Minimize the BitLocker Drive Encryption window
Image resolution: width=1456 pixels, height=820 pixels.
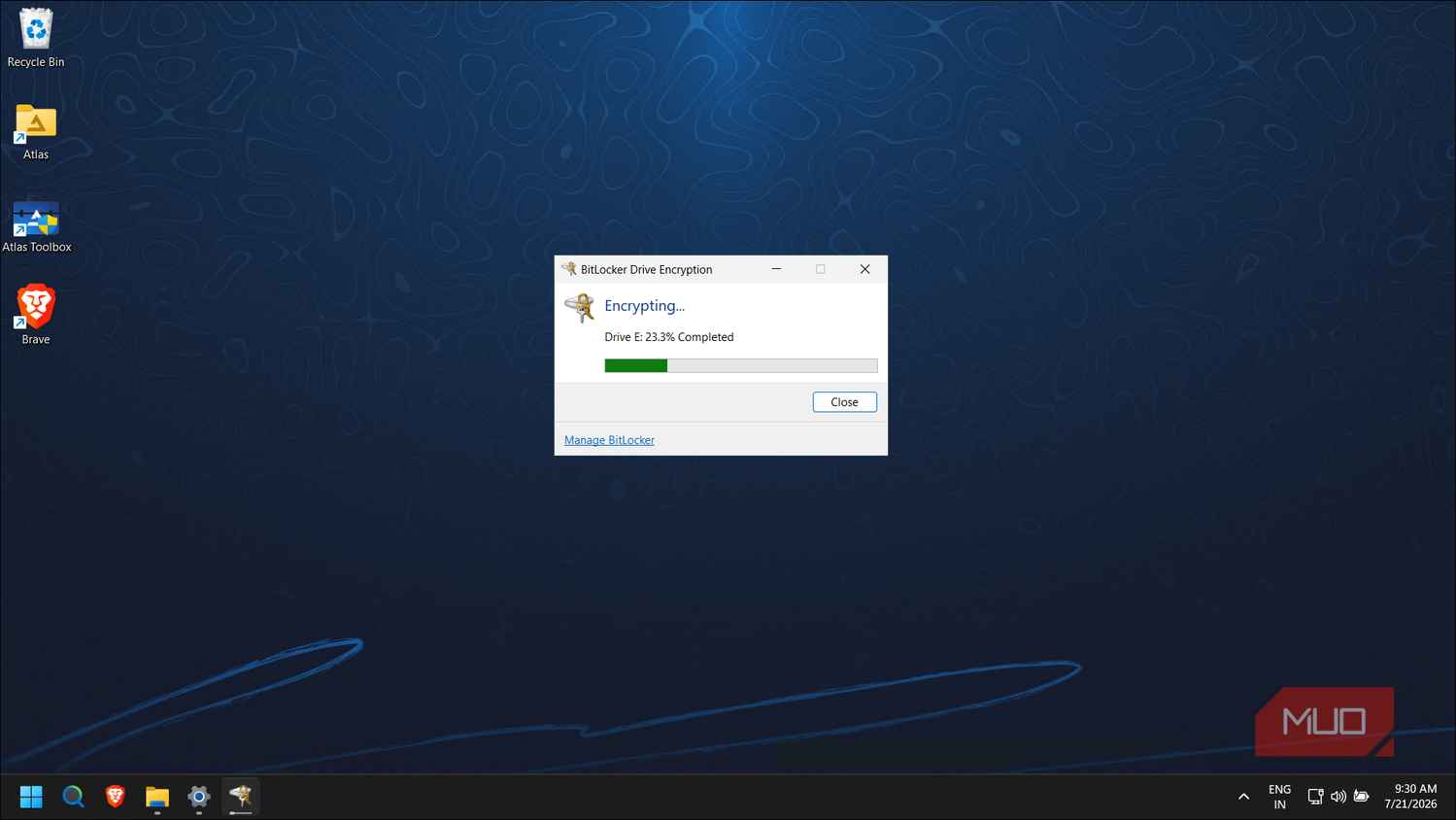pyautogui.click(x=776, y=269)
